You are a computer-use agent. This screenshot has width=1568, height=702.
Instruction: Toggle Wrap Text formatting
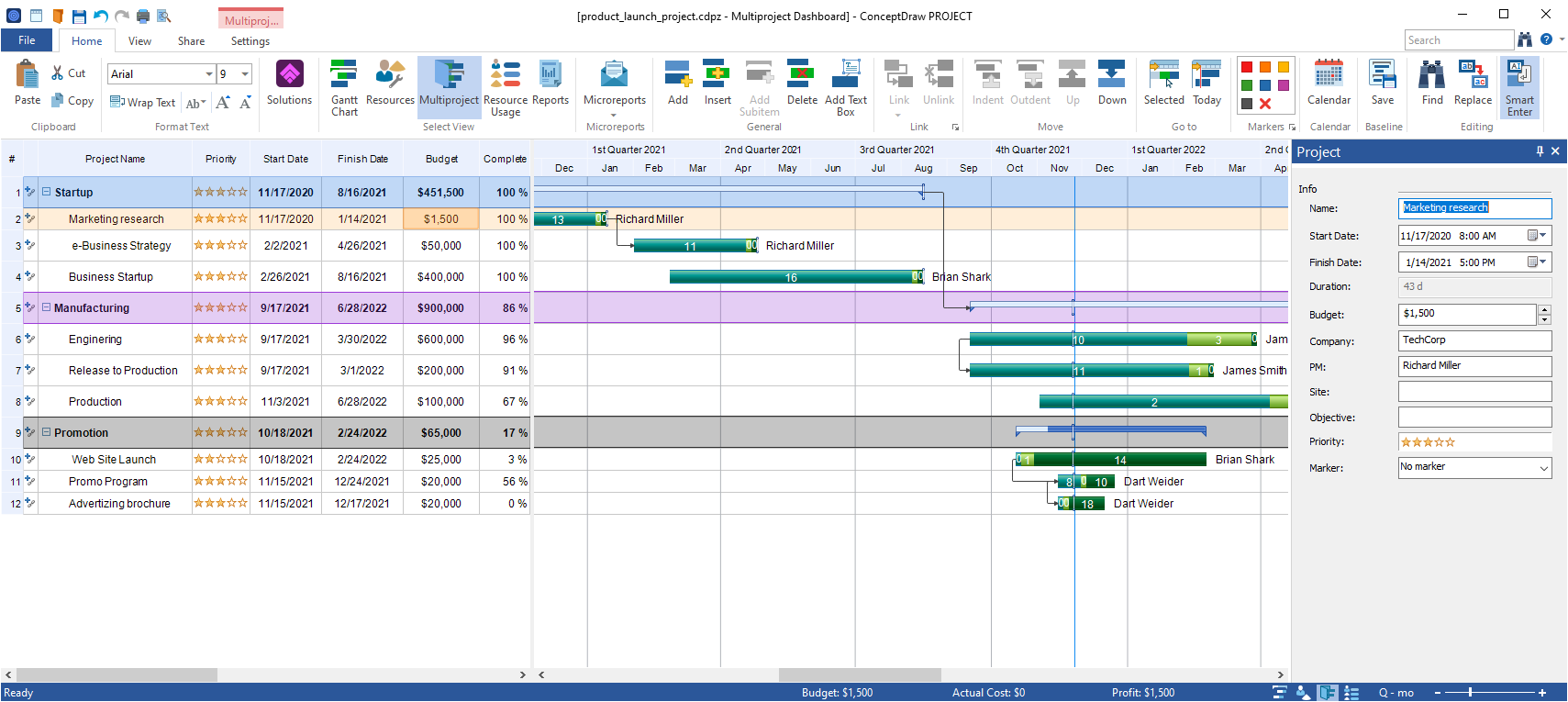pyautogui.click(x=142, y=103)
